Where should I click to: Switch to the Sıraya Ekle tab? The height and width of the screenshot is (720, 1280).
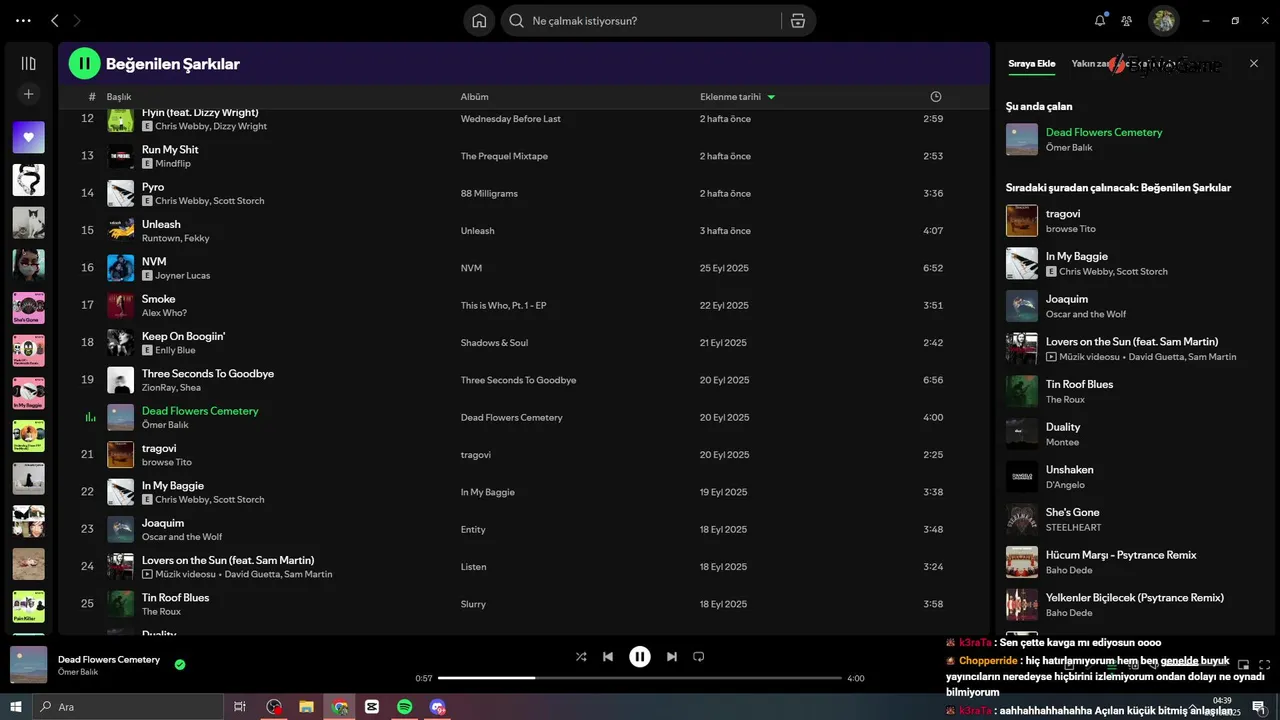point(1031,64)
